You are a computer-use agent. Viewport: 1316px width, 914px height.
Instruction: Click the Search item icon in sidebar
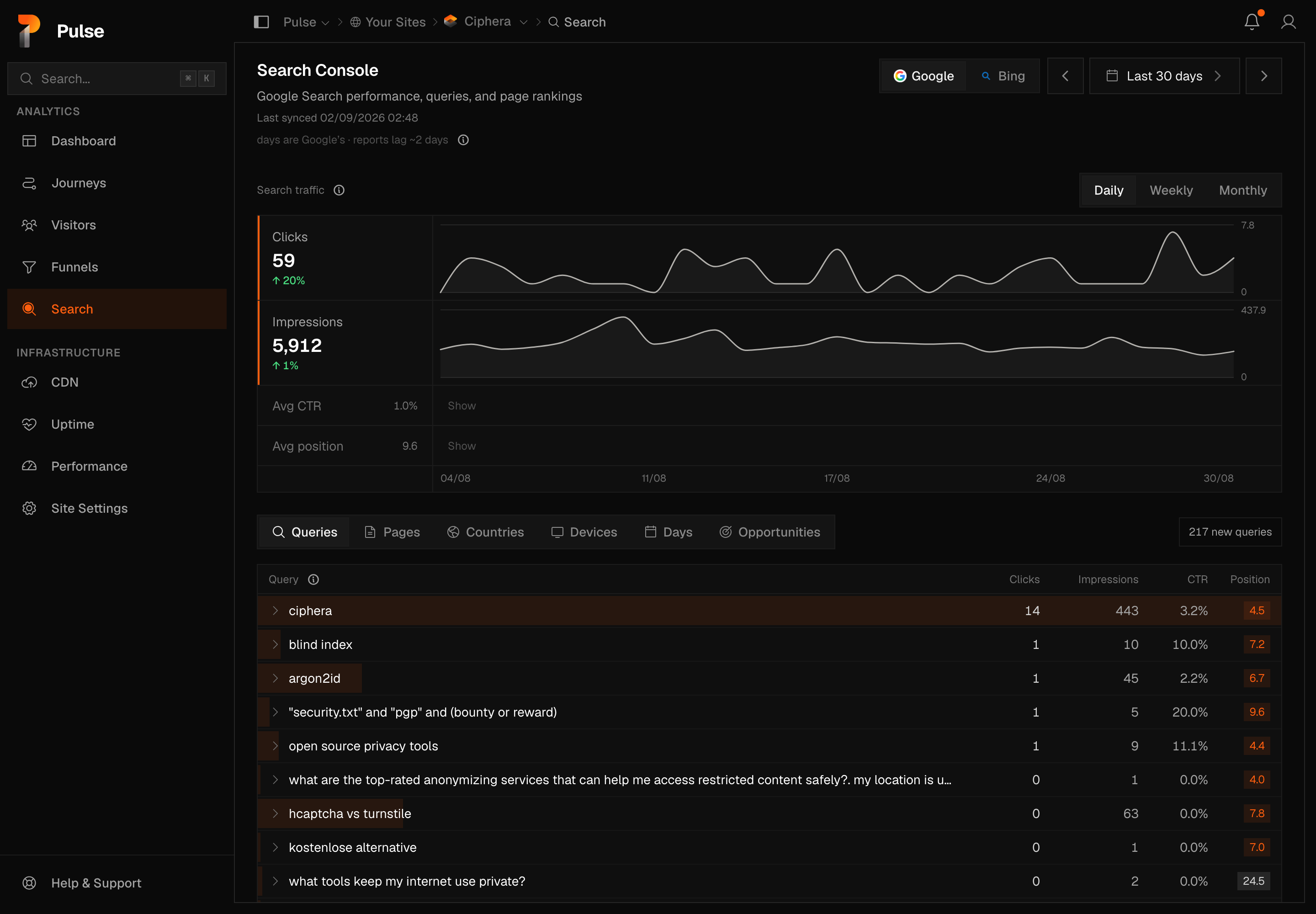point(29,309)
